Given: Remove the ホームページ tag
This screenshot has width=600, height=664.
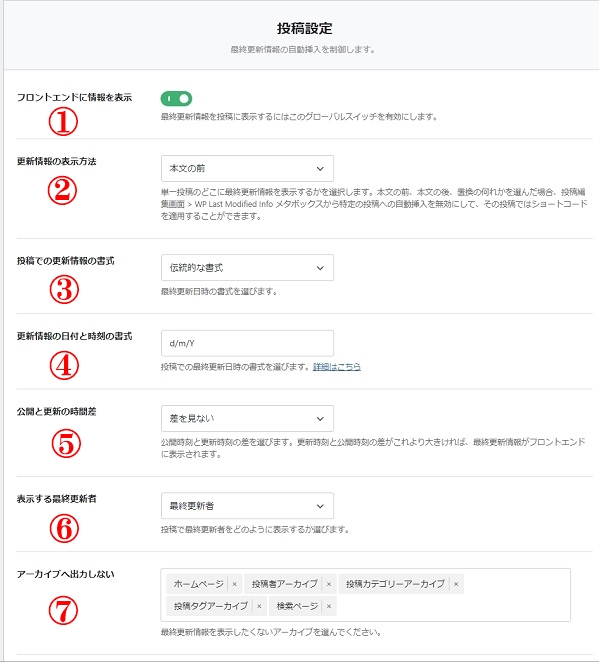Looking at the screenshot, I should click(x=235, y=584).
